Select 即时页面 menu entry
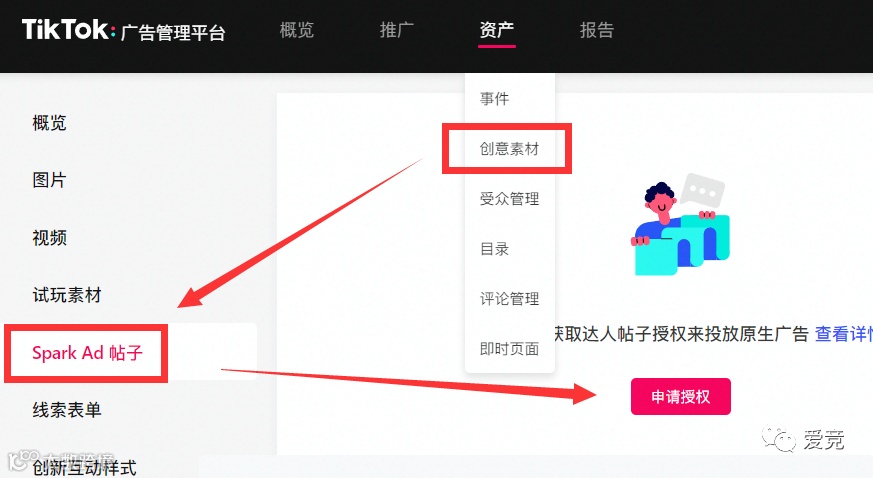Viewport: 873px width, 478px height. tap(509, 349)
